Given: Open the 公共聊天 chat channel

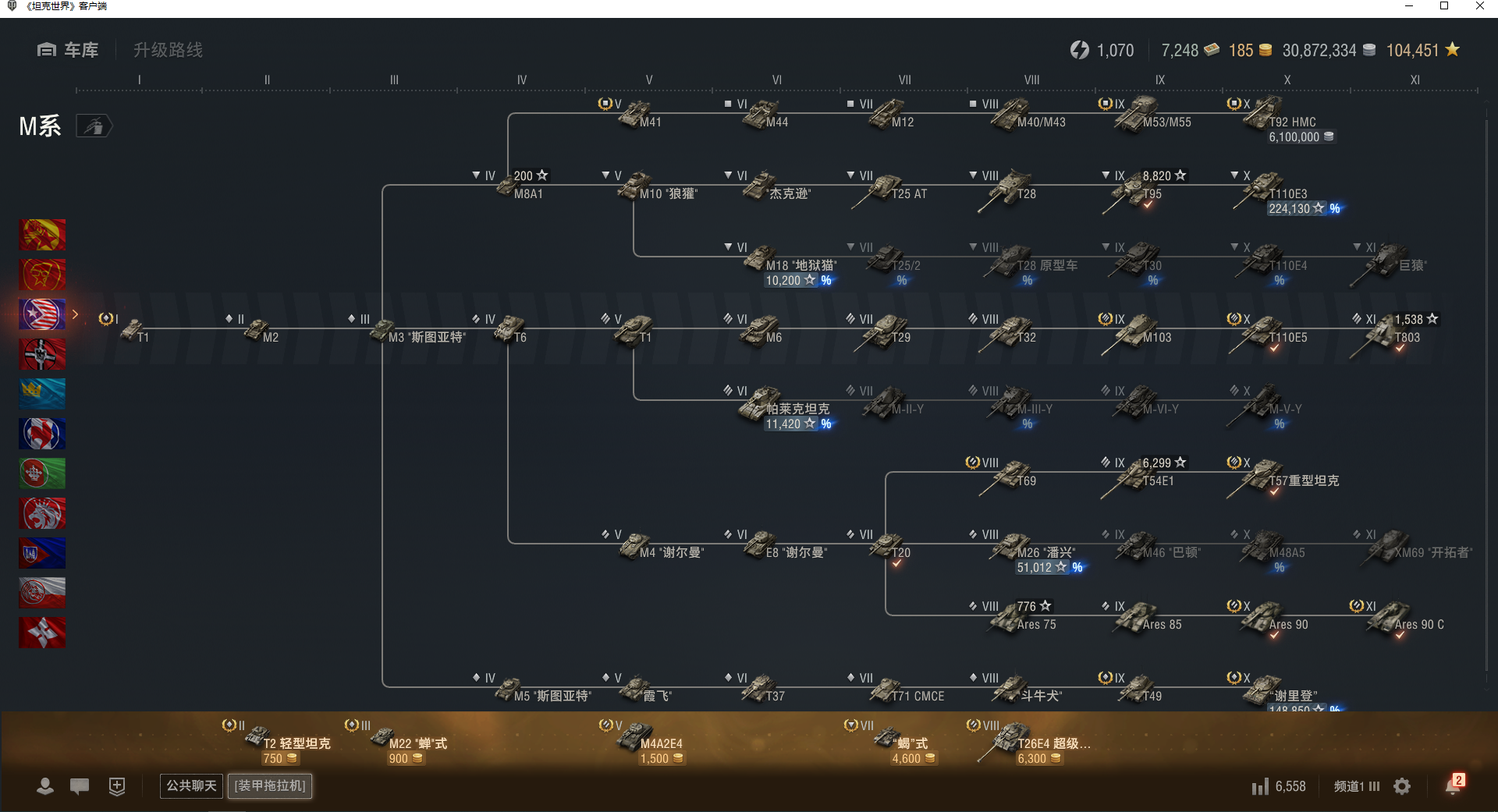Looking at the screenshot, I should pyautogui.click(x=191, y=785).
